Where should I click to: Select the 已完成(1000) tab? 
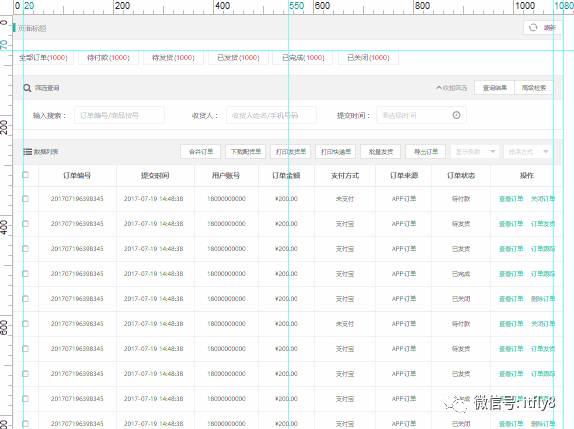click(303, 58)
